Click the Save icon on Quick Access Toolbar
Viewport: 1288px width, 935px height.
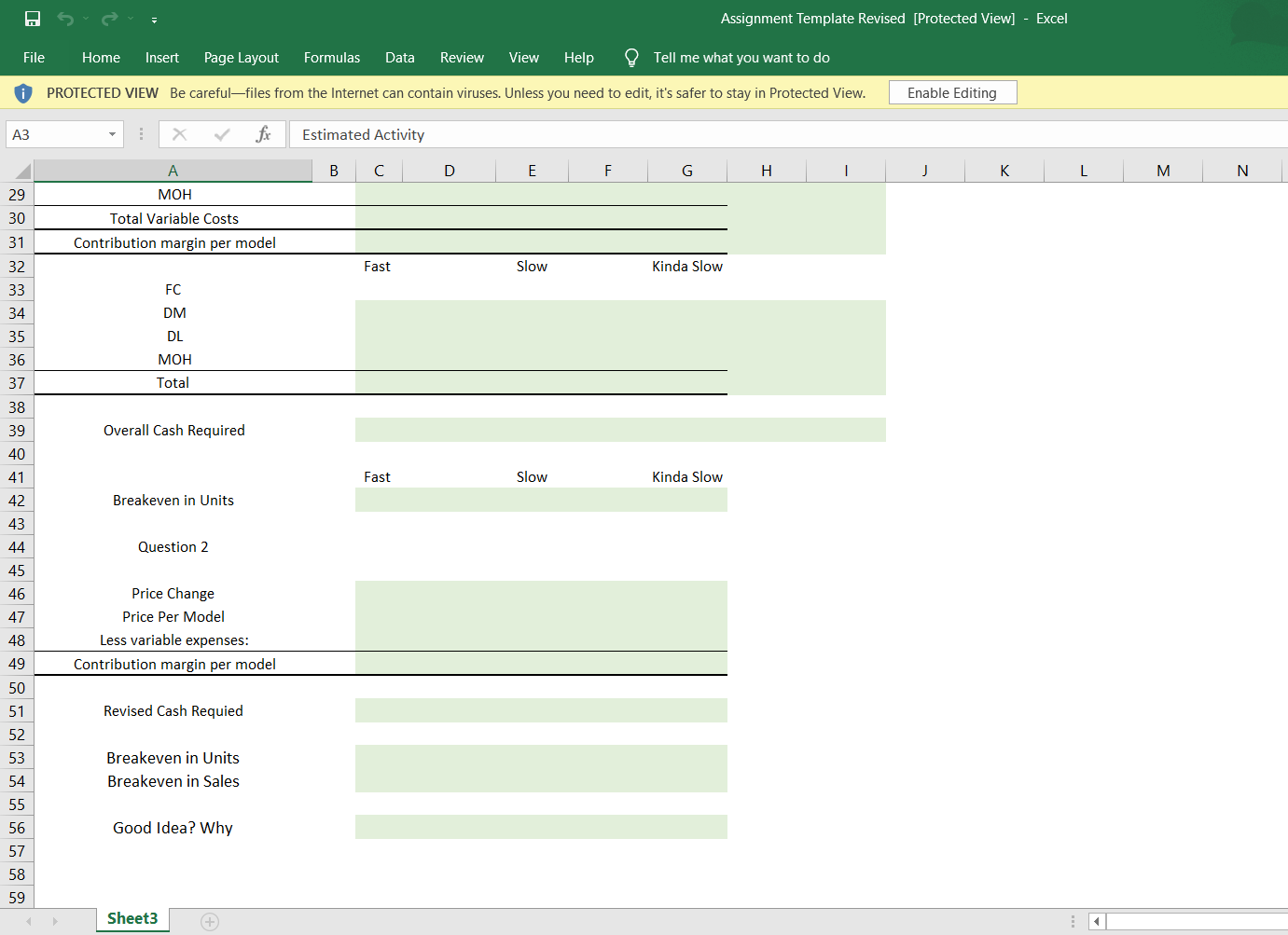[33, 18]
